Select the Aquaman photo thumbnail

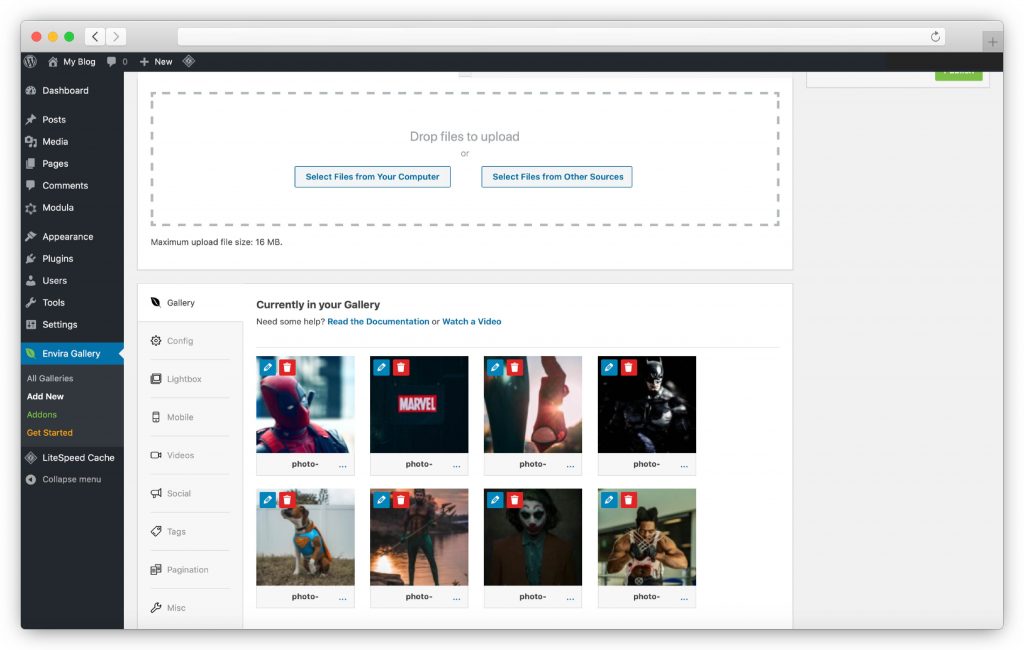[x=419, y=540]
